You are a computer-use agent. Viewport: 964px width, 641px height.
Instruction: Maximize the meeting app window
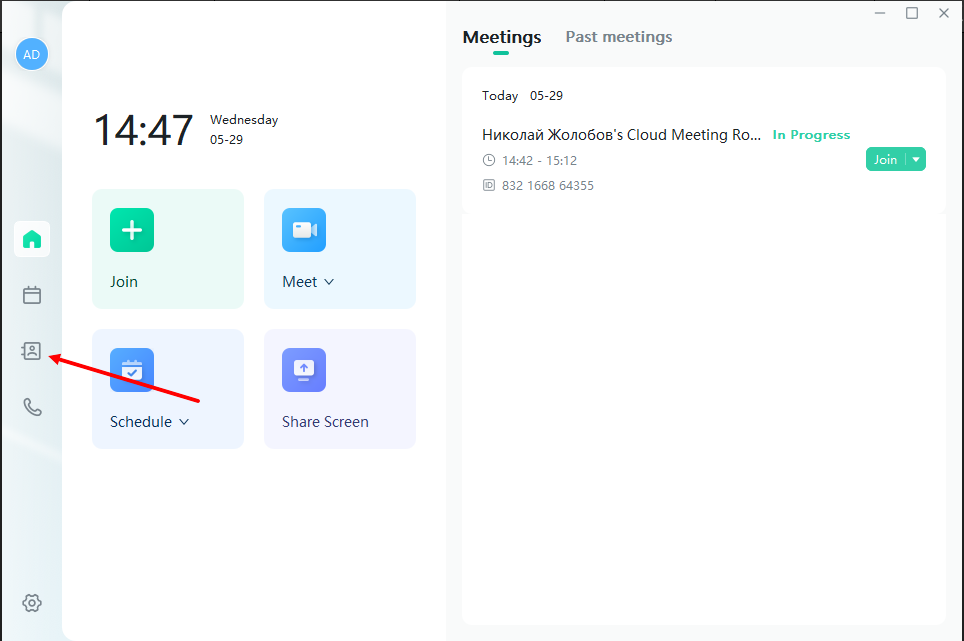(x=912, y=13)
